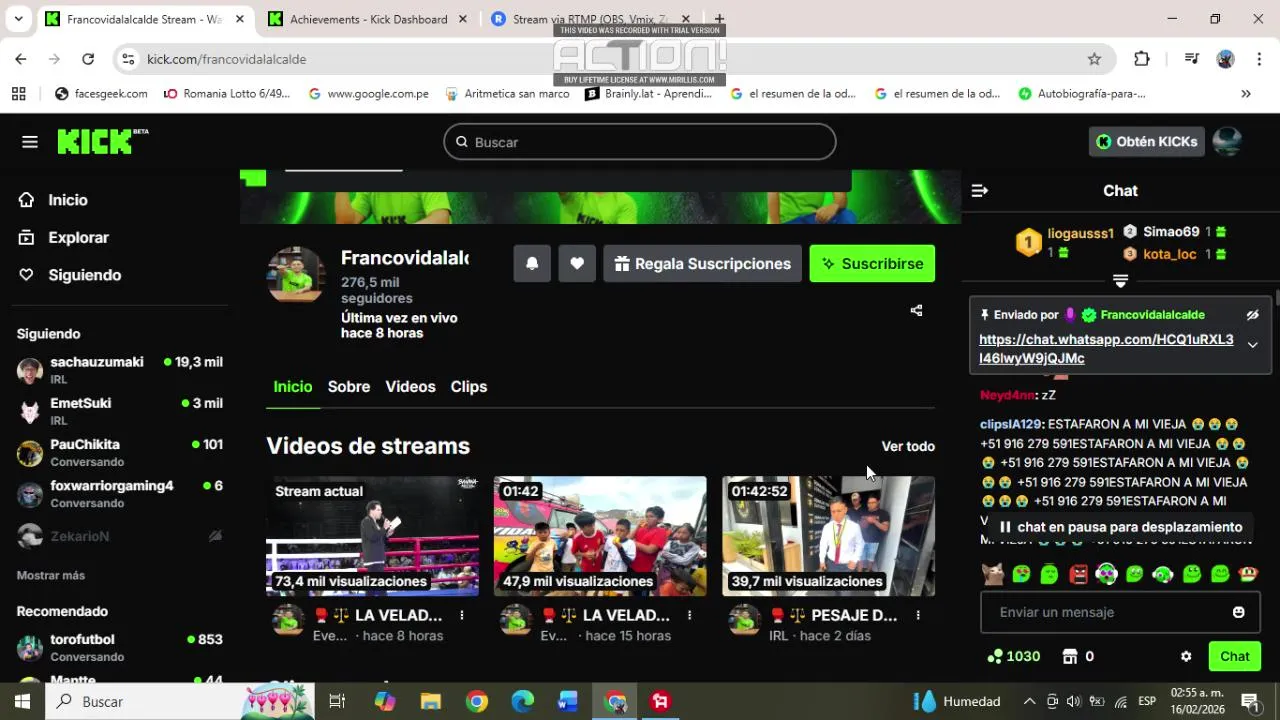Viewport: 1280px width, 720px height.
Task: Click Regala Suscripciones button
Action: [702, 263]
